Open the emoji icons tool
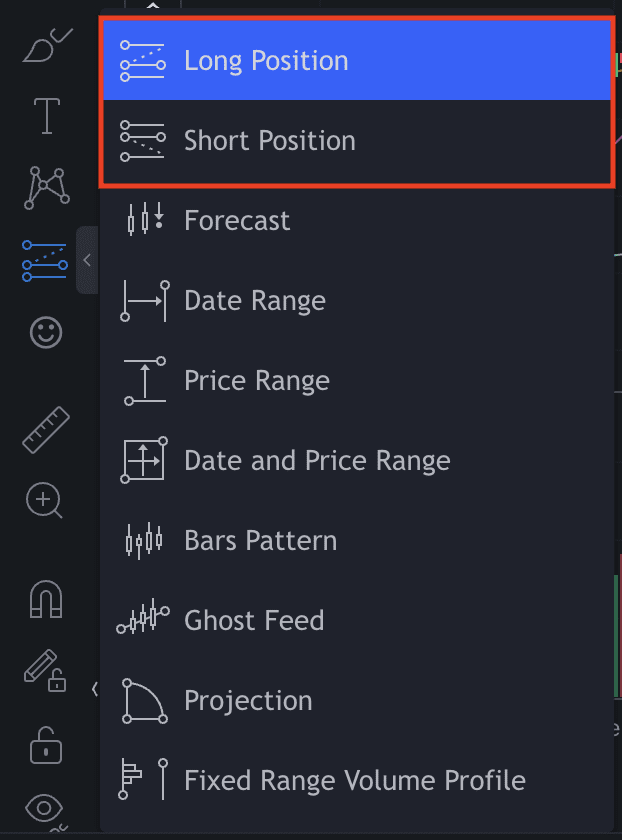The height and width of the screenshot is (840, 622). (45, 332)
